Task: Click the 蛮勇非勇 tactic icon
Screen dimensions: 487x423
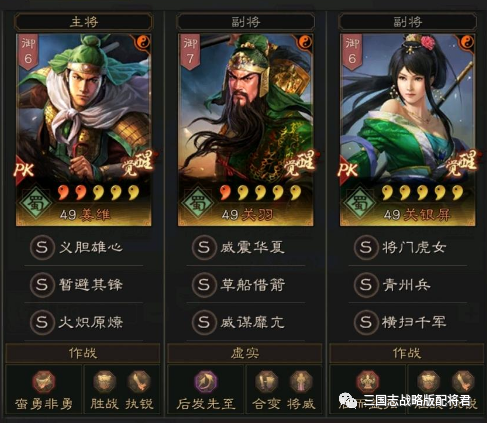Action: [44, 382]
